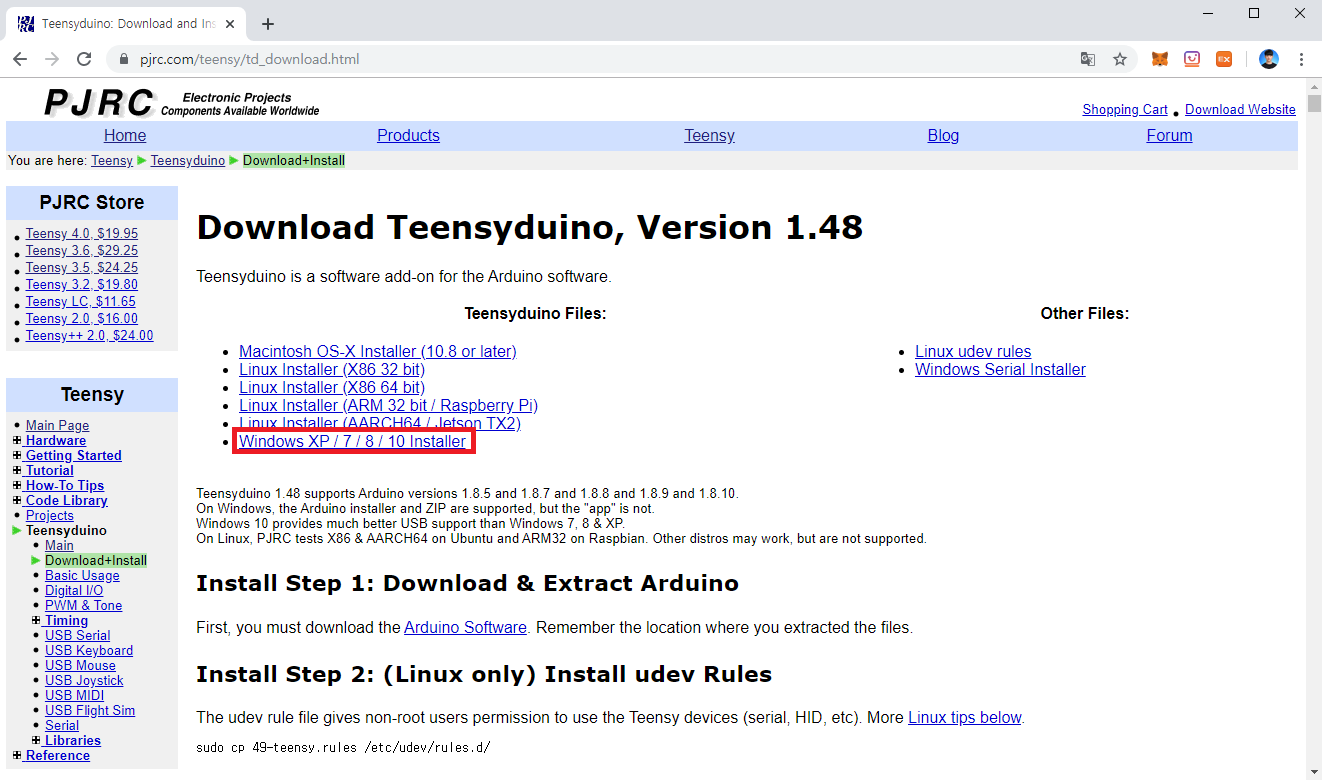This screenshot has height=780, width=1322.
Task: Expand the Timing section
Action: coord(37,621)
